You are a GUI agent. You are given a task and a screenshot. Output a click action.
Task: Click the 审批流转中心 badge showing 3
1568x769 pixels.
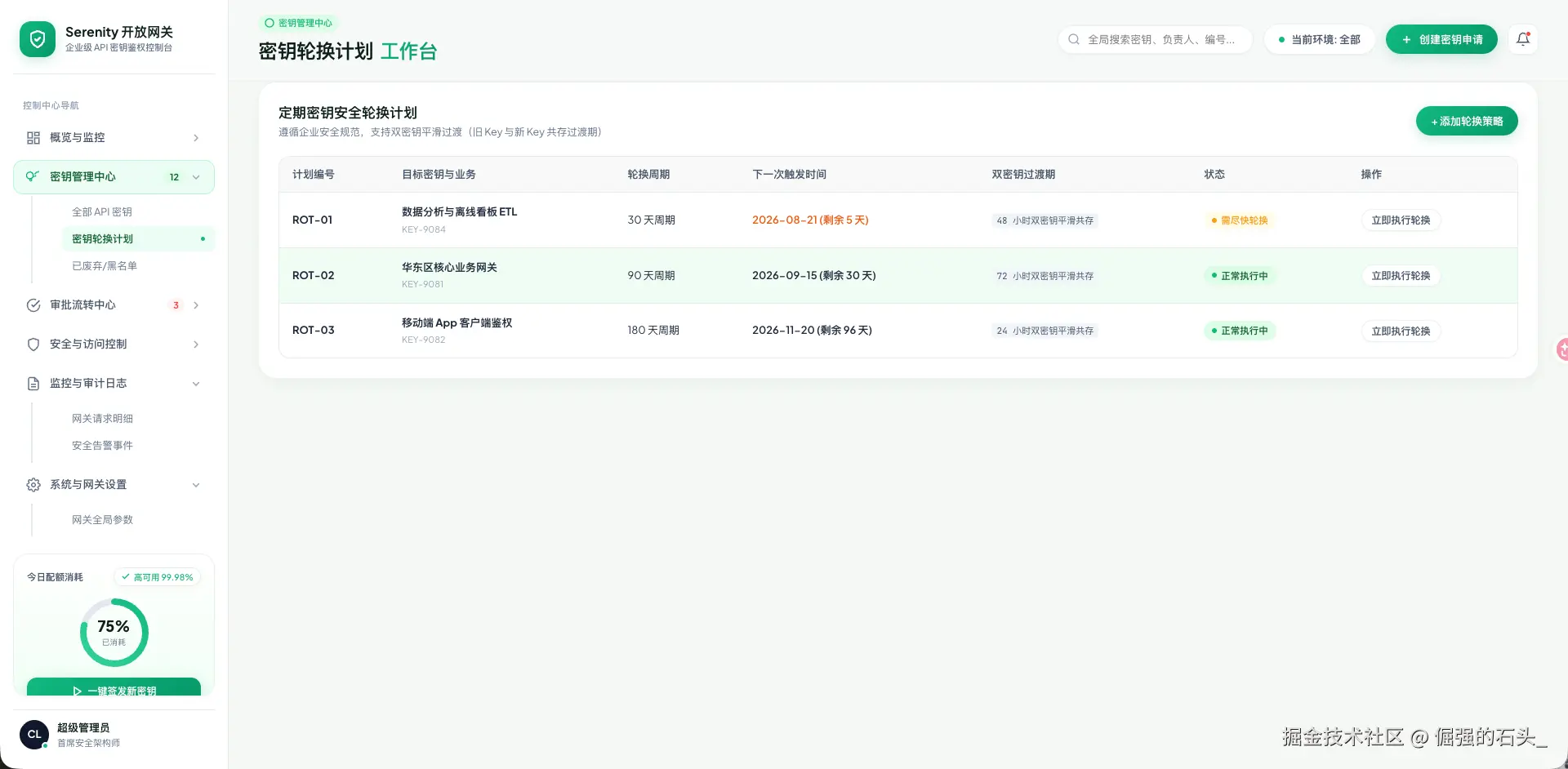coord(176,305)
